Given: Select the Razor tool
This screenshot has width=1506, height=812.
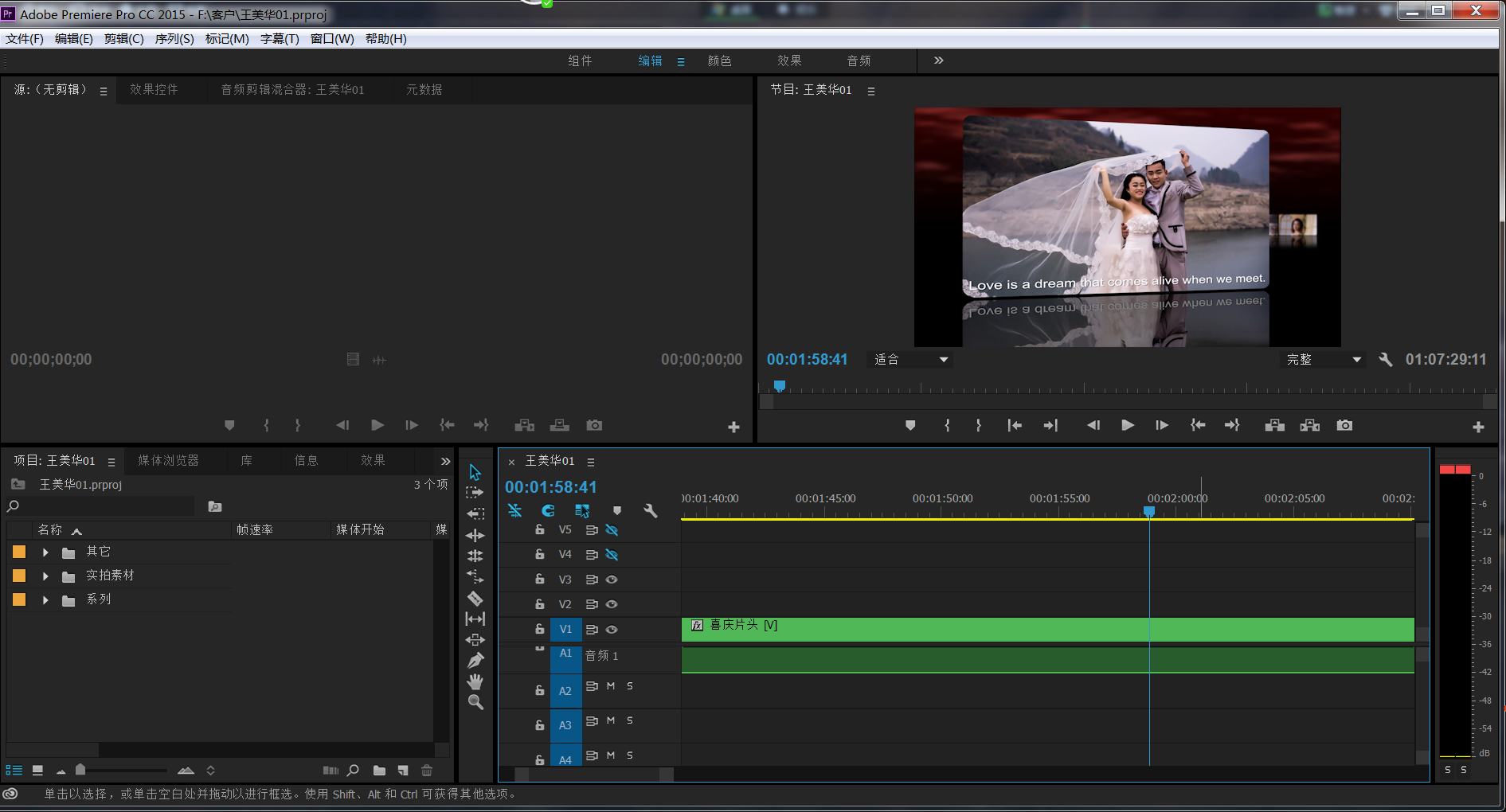Looking at the screenshot, I should click(x=475, y=598).
